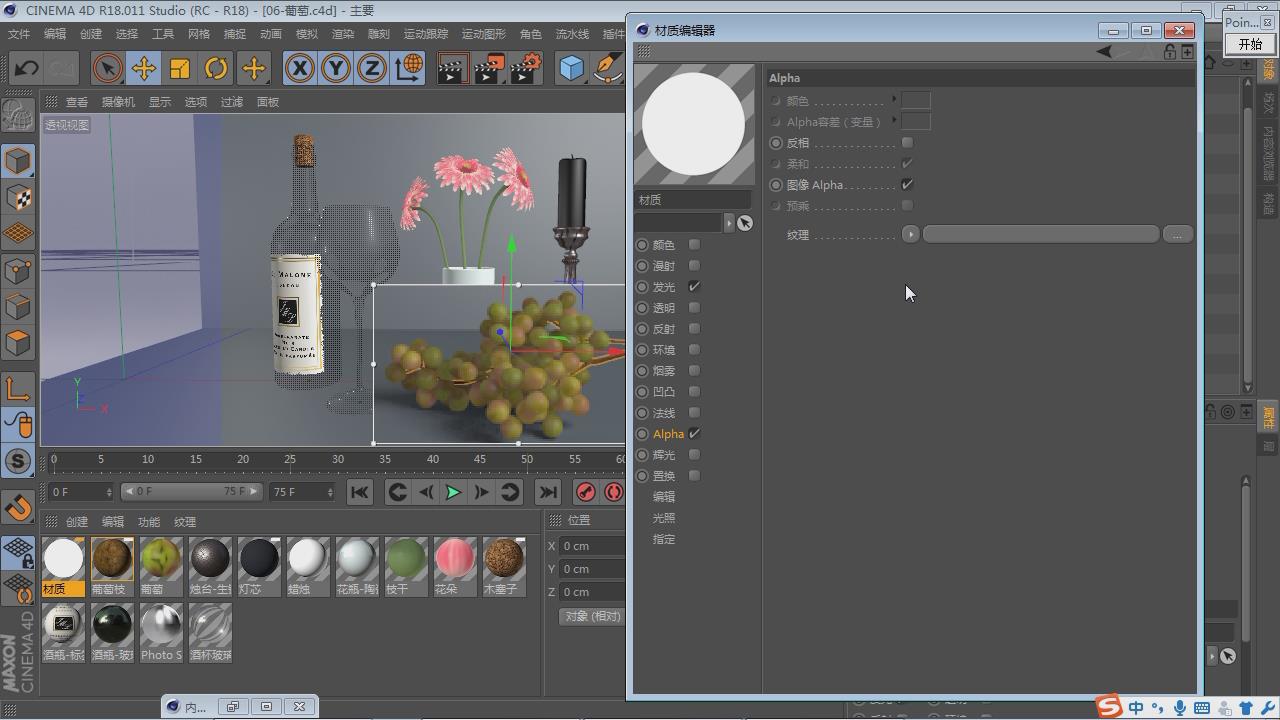The image size is (1280, 720).
Task: Select the Live Selection tool
Action: click(107, 68)
